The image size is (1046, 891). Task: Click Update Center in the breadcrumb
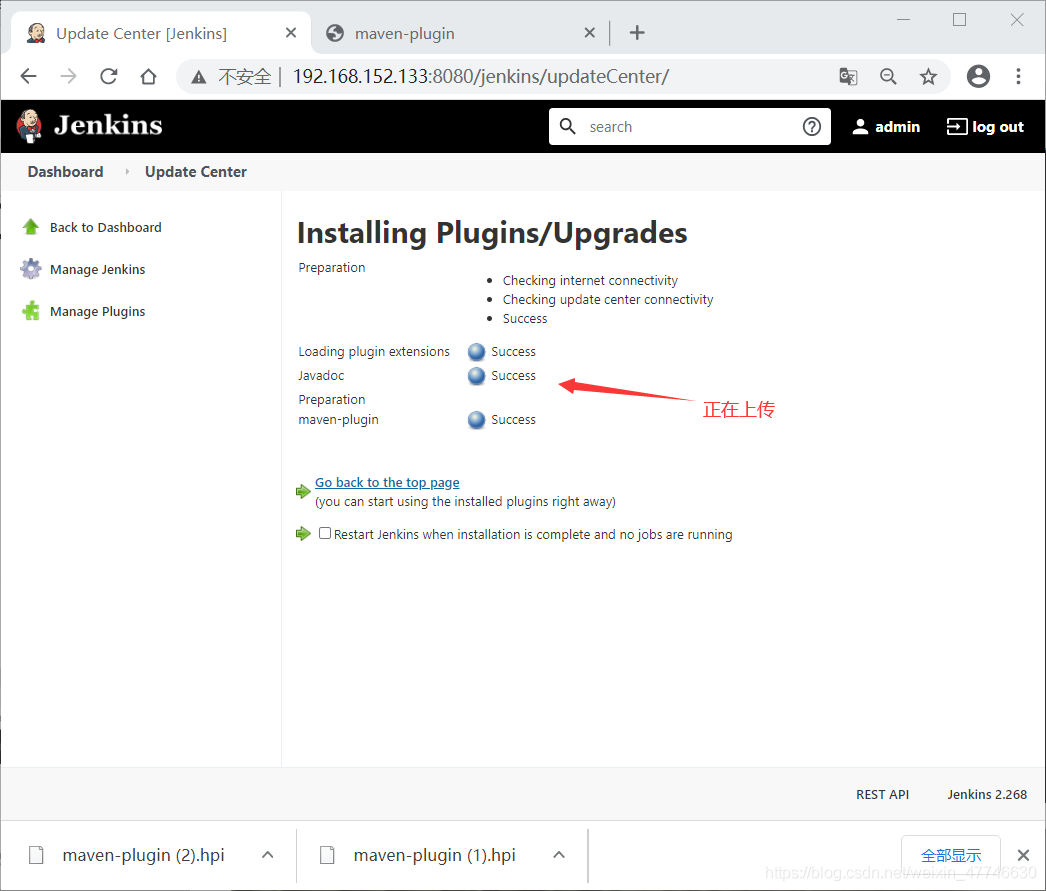pyautogui.click(x=195, y=171)
